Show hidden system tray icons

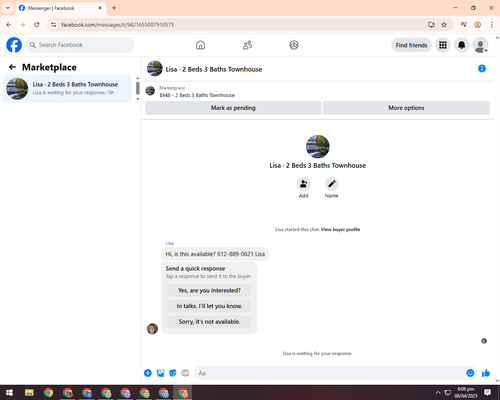click(438, 393)
